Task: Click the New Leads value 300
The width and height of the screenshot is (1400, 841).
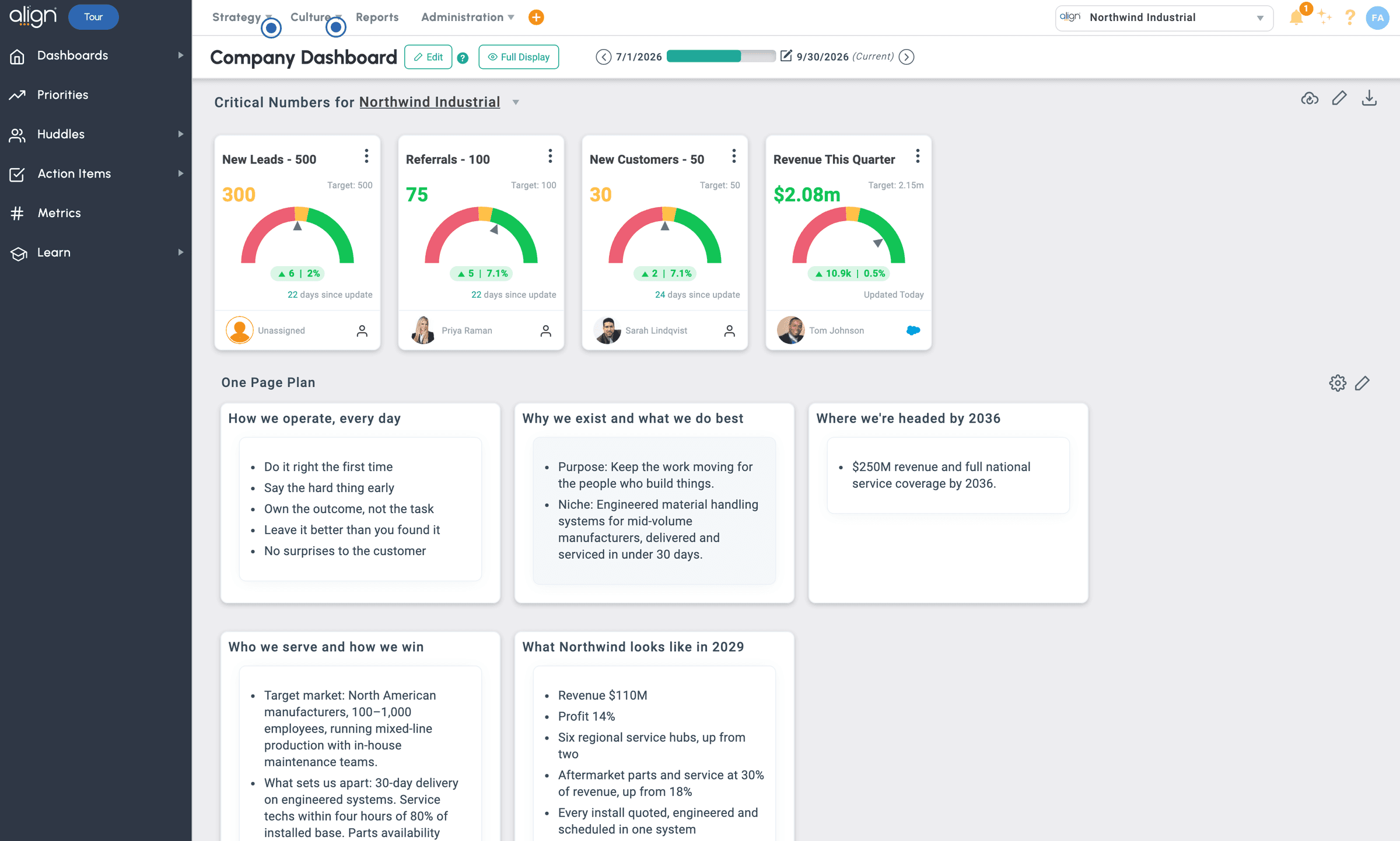Action: pyautogui.click(x=239, y=194)
